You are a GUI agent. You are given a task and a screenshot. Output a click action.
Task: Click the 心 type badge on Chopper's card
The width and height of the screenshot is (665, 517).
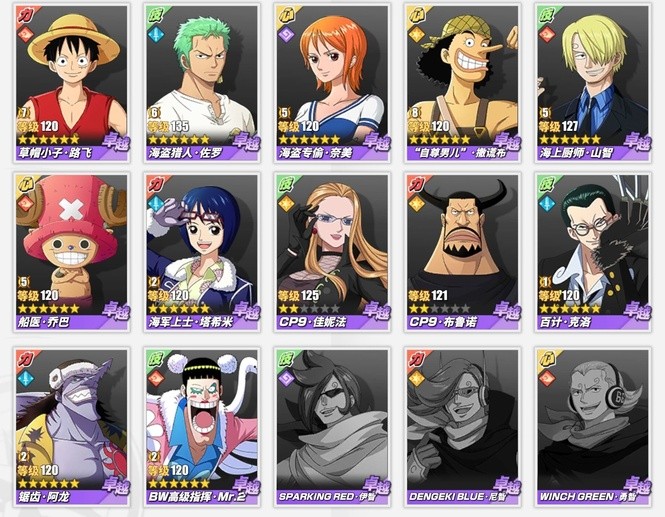pyautogui.click(x=25, y=184)
